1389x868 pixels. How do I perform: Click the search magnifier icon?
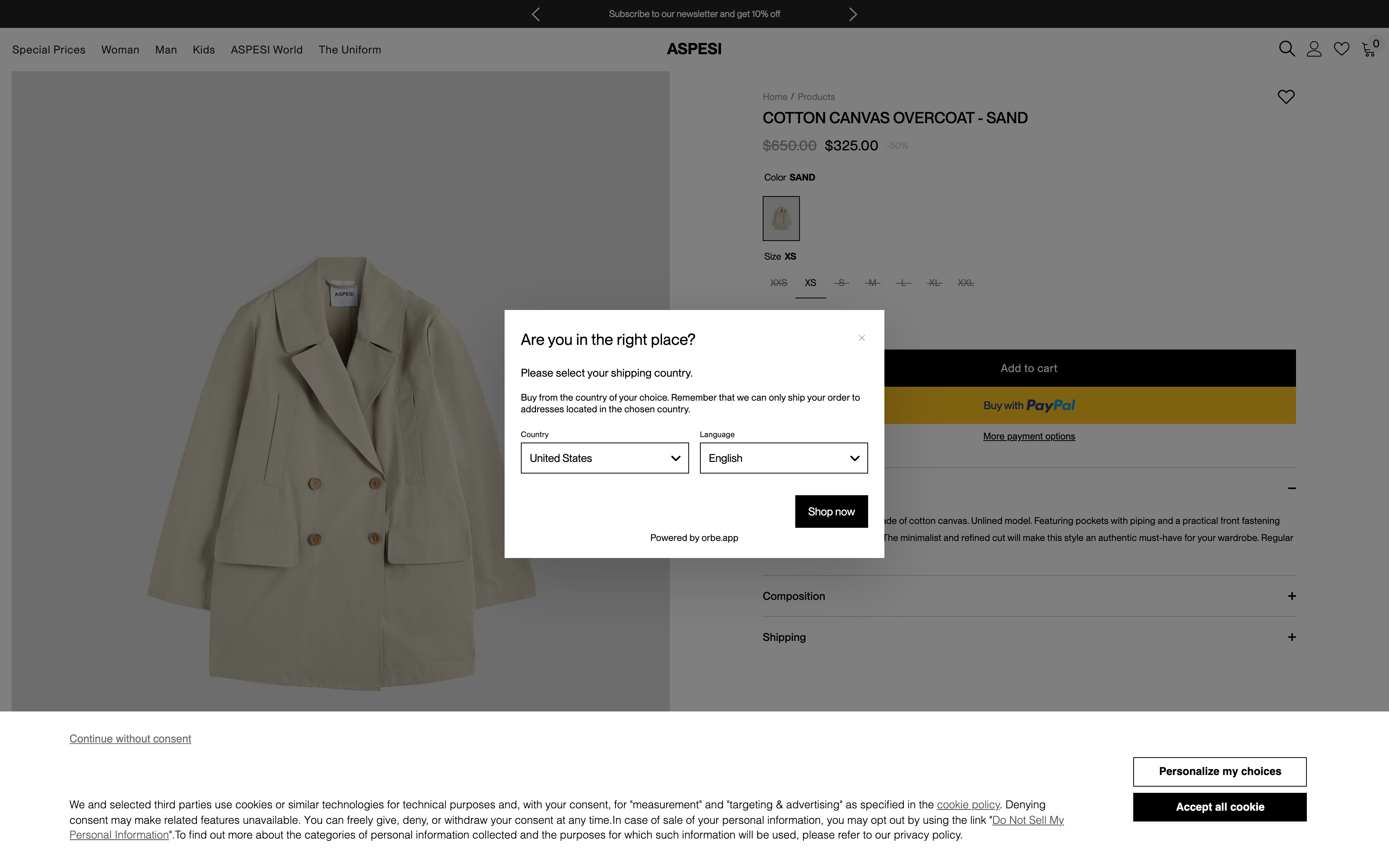click(1286, 49)
